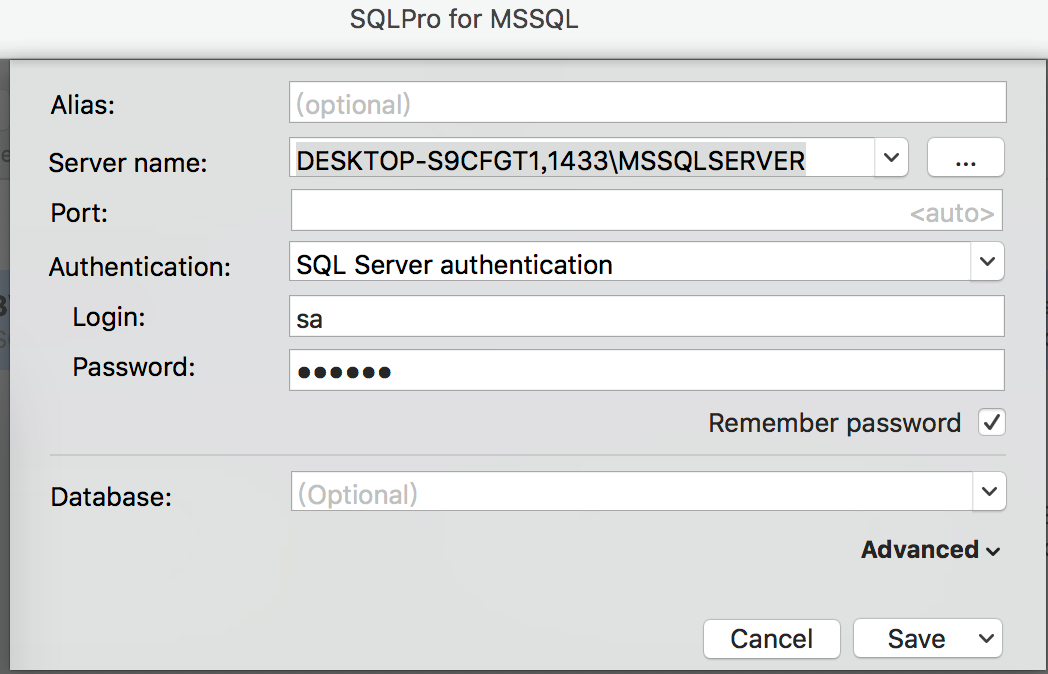The image size is (1048, 674).
Task: Save the connection settings
Action: pos(914,638)
